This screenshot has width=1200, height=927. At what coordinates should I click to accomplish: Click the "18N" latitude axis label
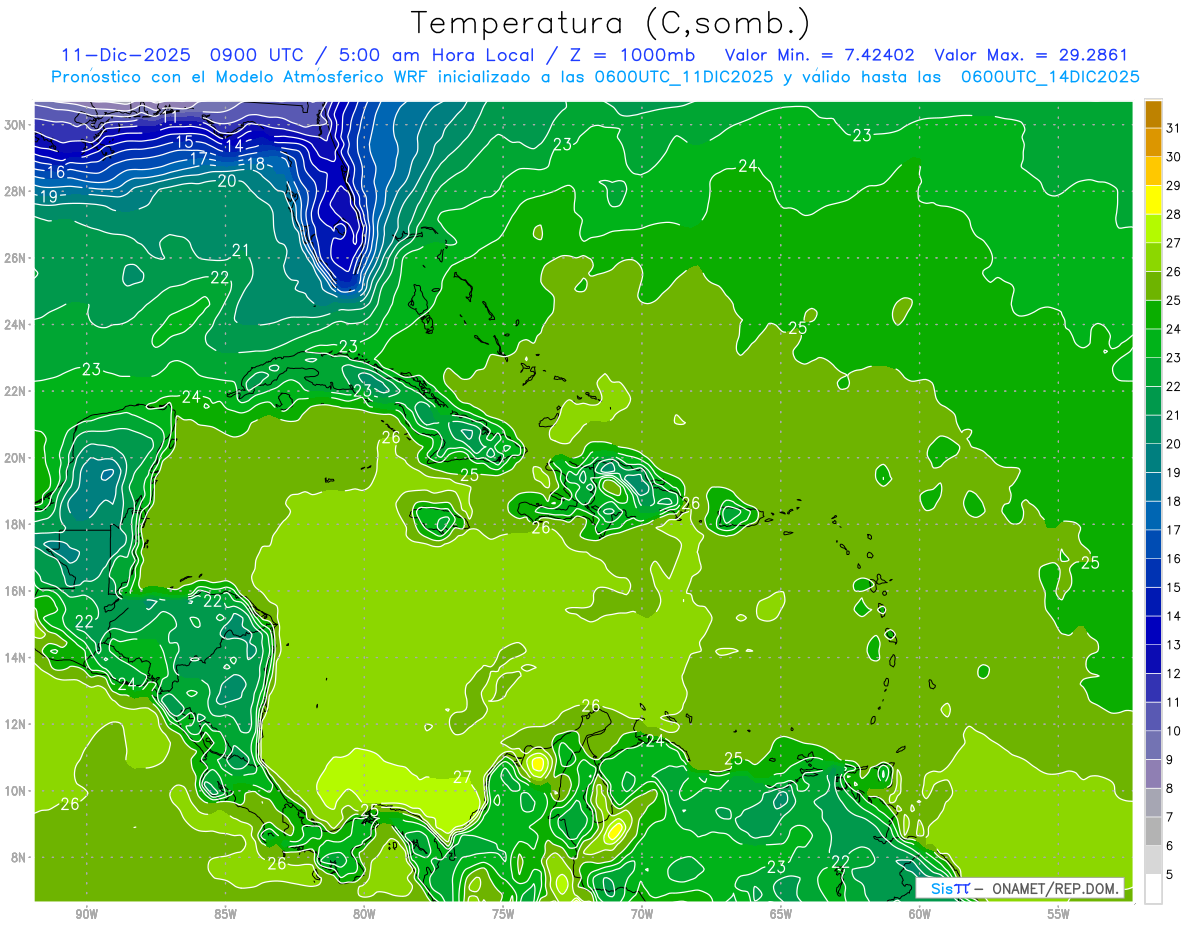15,524
